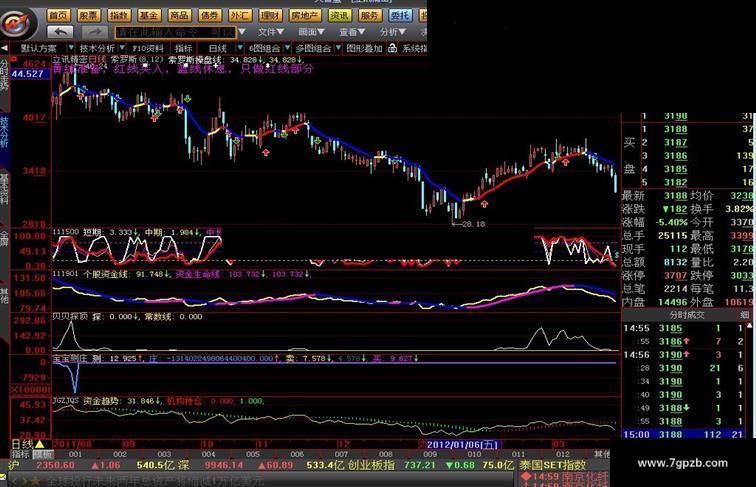Expand the 默认方案 dropdown arrow
756x487 pixels.
coord(71,48)
